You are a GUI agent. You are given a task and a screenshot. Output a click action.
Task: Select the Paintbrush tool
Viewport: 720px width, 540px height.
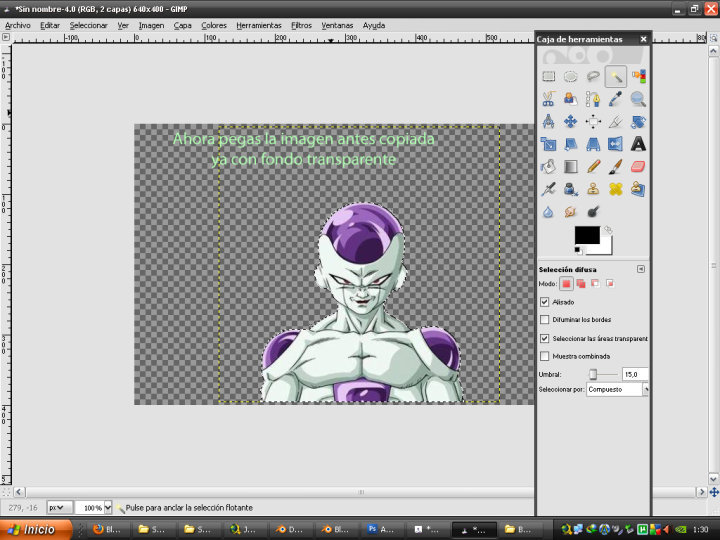coord(616,167)
